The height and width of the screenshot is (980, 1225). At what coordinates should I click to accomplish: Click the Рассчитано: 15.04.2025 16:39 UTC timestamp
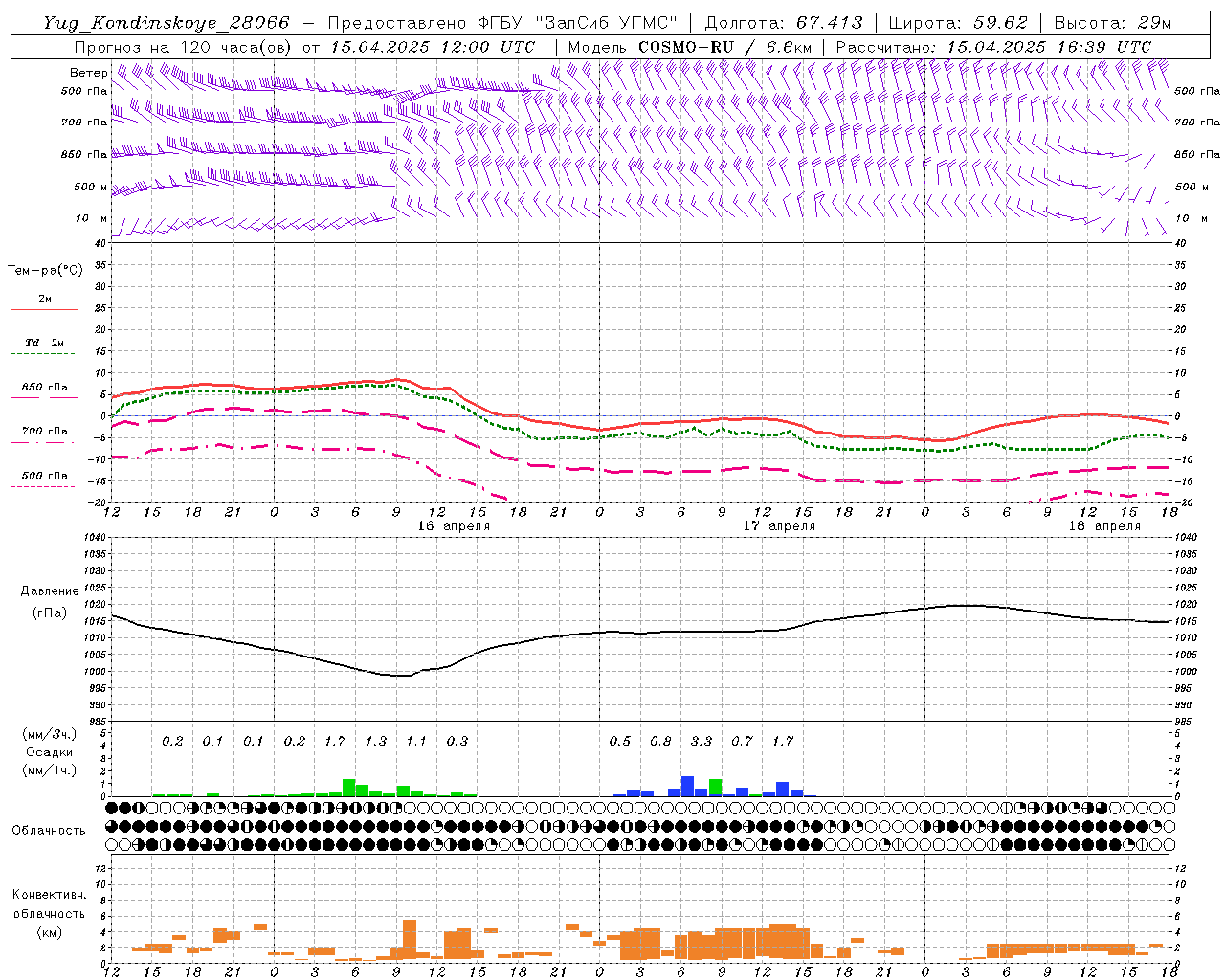coord(993,47)
